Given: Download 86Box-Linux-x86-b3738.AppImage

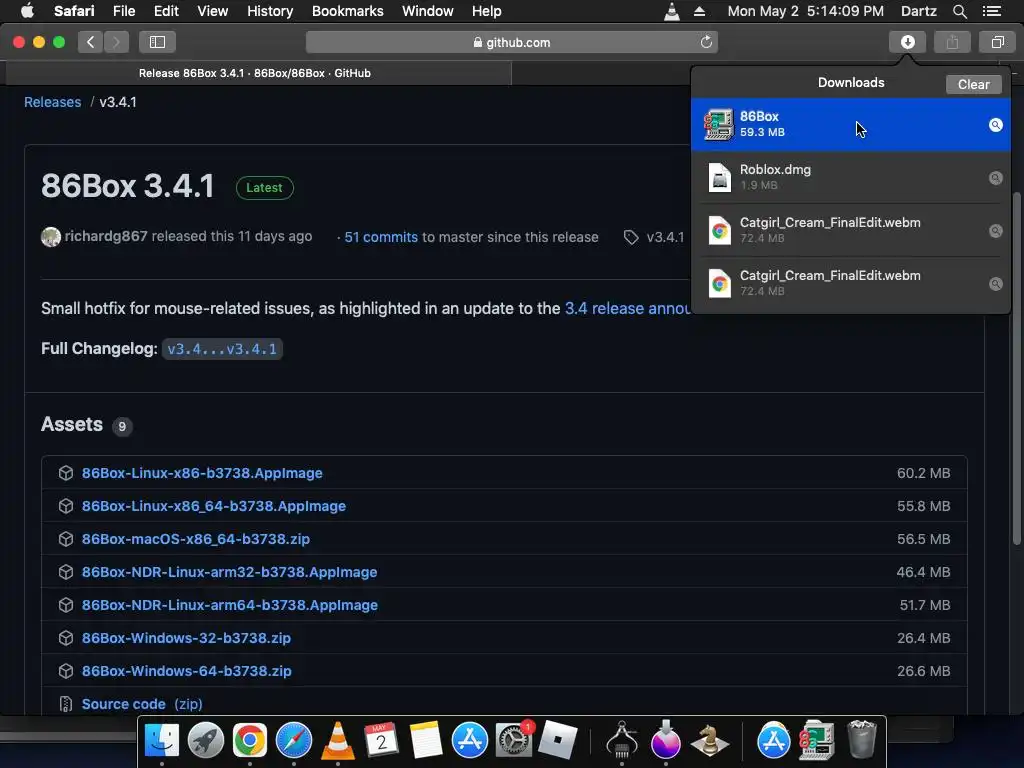Looking at the screenshot, I should 202,473.
